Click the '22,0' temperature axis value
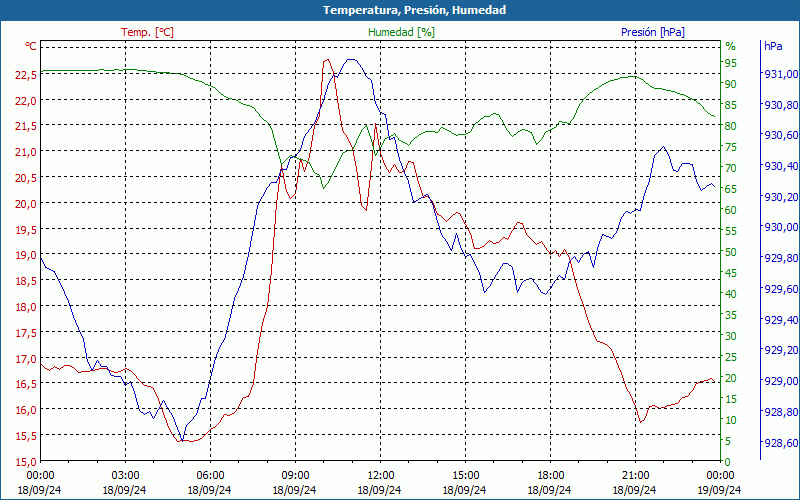This screenshot has height=500, width=800. pyautogui.click(x=26, y=101)
